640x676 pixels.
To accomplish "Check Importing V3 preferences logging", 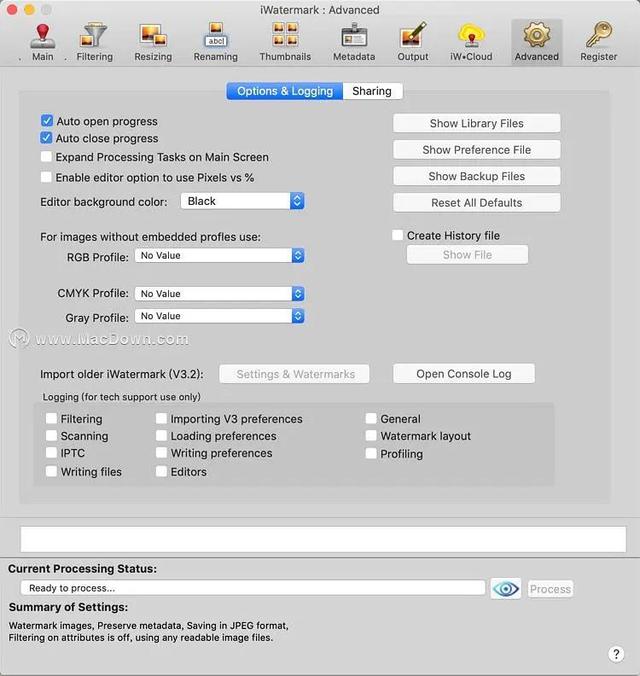I will [x=161, y=418].
